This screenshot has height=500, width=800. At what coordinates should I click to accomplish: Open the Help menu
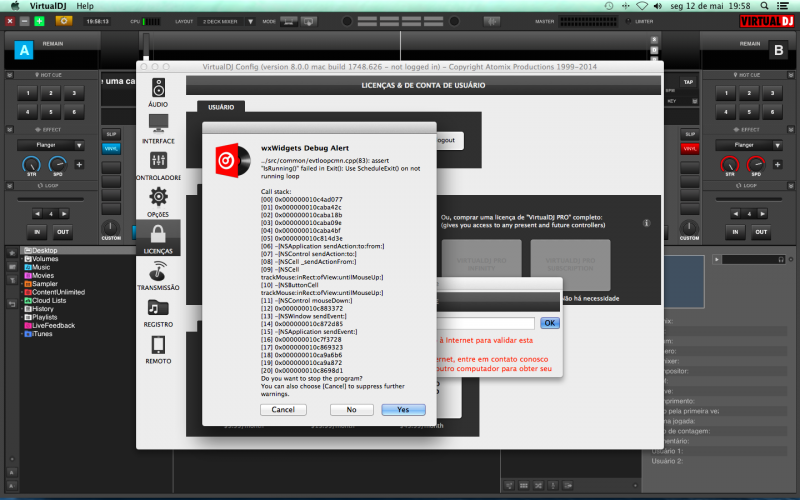click(x=85, y=6)
